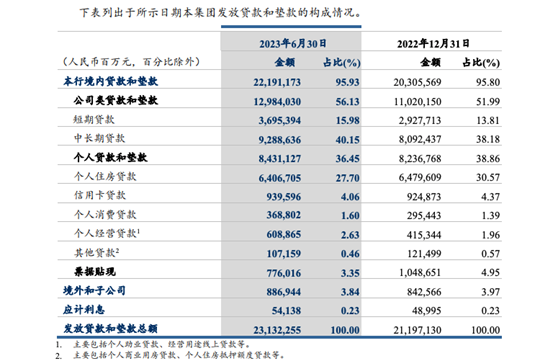Click the 应计利息 row label

(84, 310)
